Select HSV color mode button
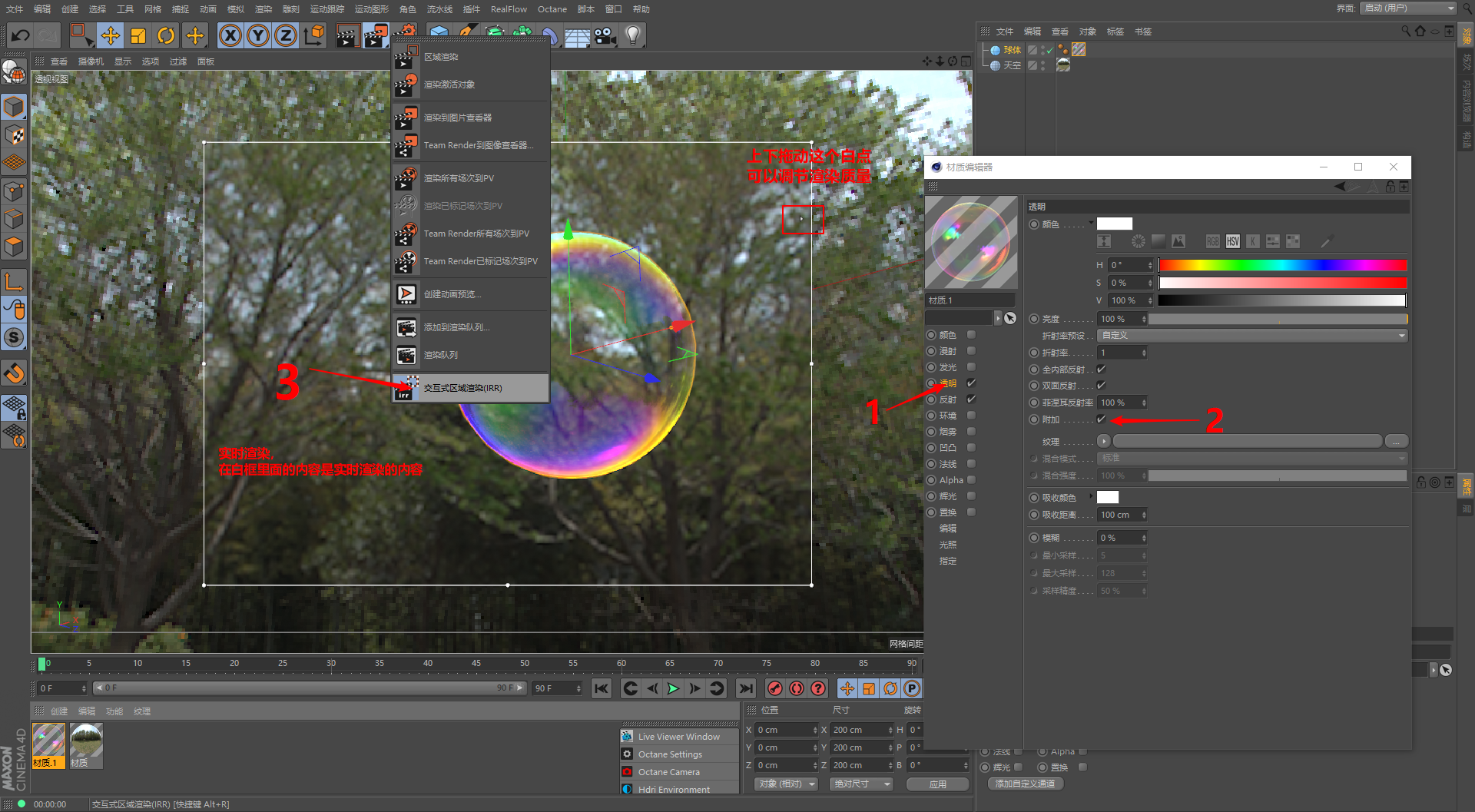 pyautogui.click(x=1233, y=241)
